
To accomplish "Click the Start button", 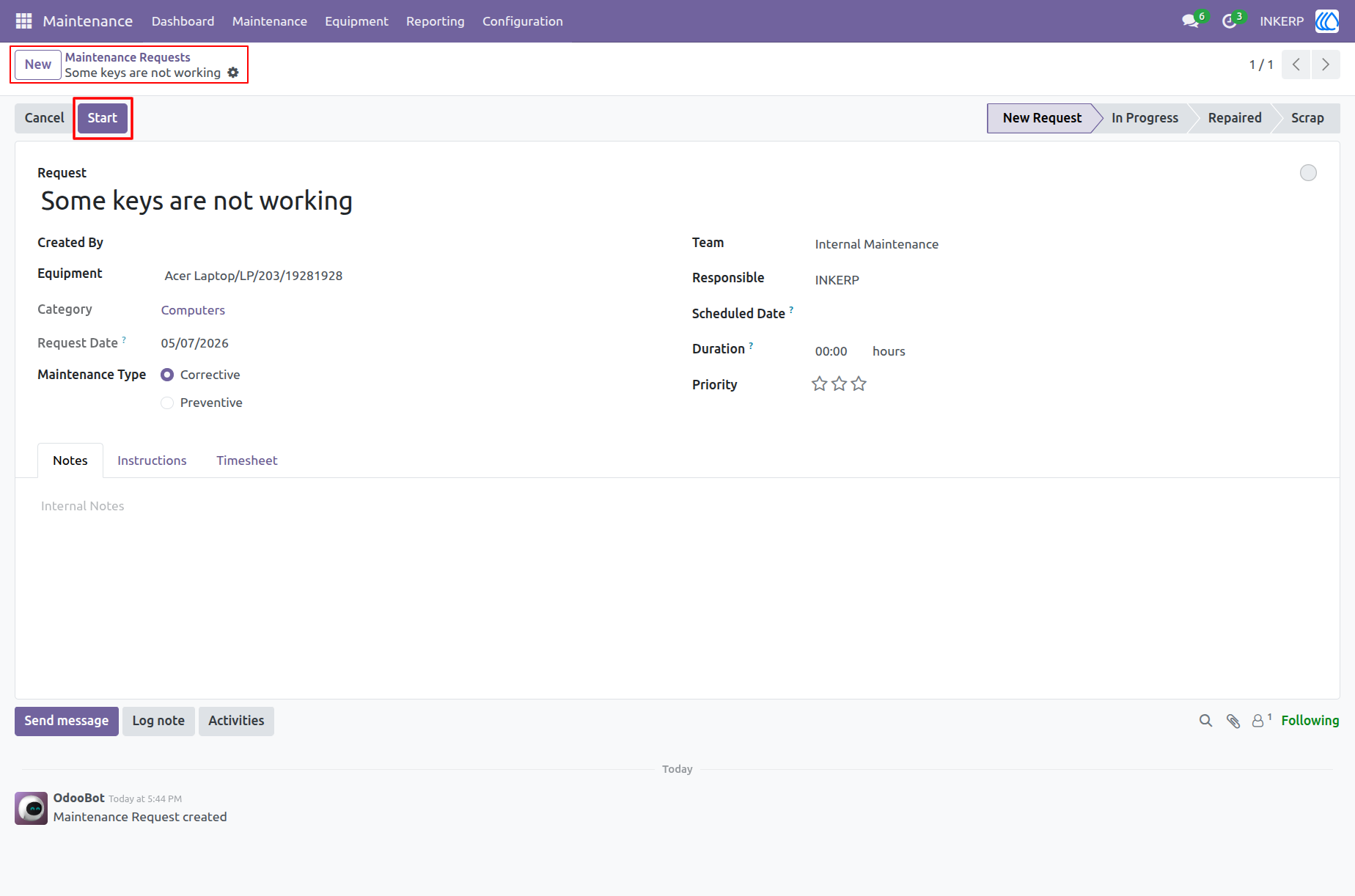I will coord(103,118).
